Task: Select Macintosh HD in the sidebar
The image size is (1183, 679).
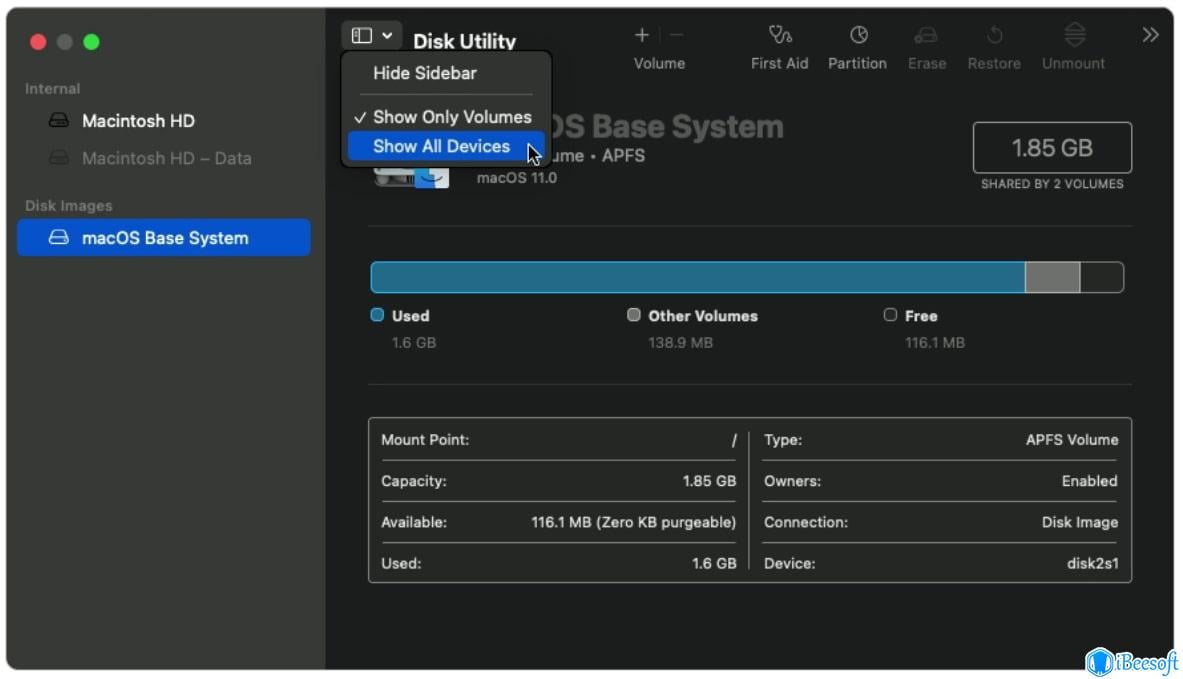Action: [164, 121]
